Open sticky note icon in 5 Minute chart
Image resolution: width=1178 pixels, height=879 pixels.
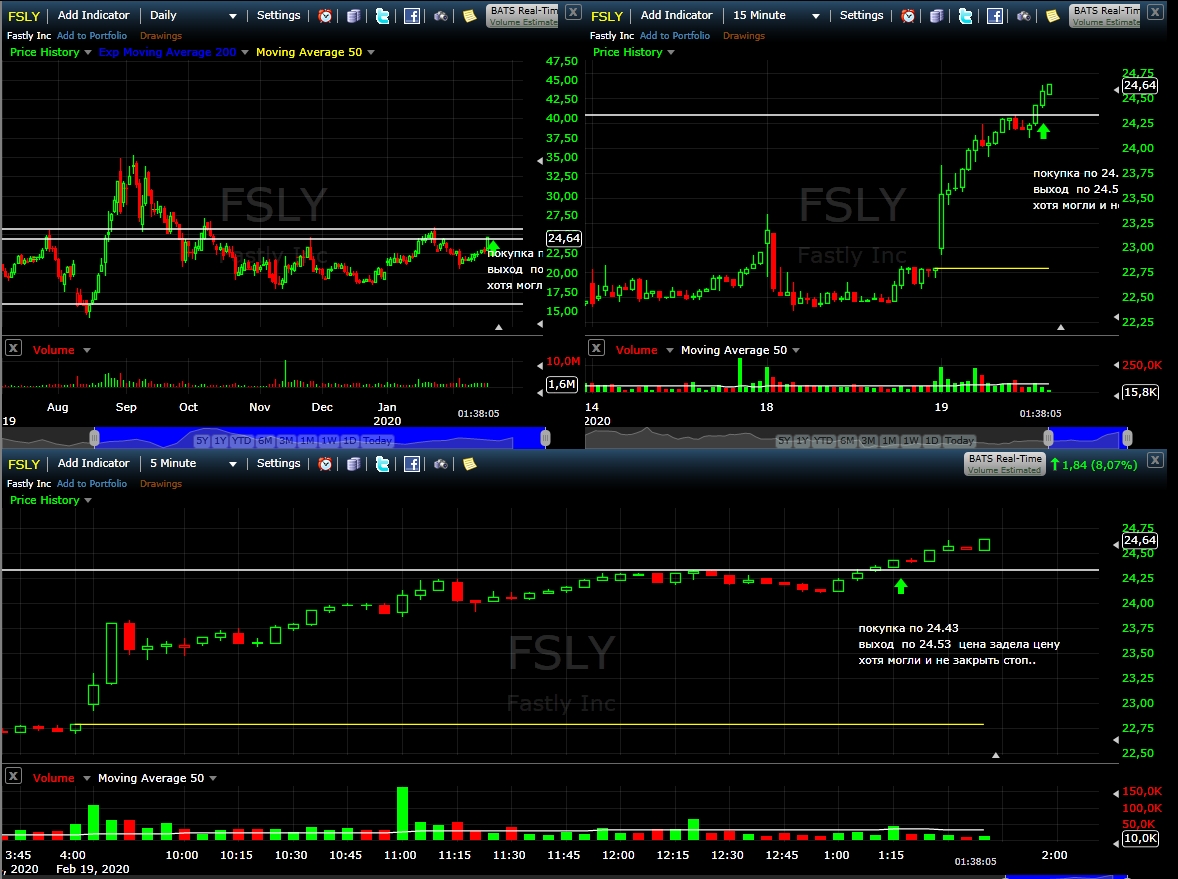click(470, 464)
